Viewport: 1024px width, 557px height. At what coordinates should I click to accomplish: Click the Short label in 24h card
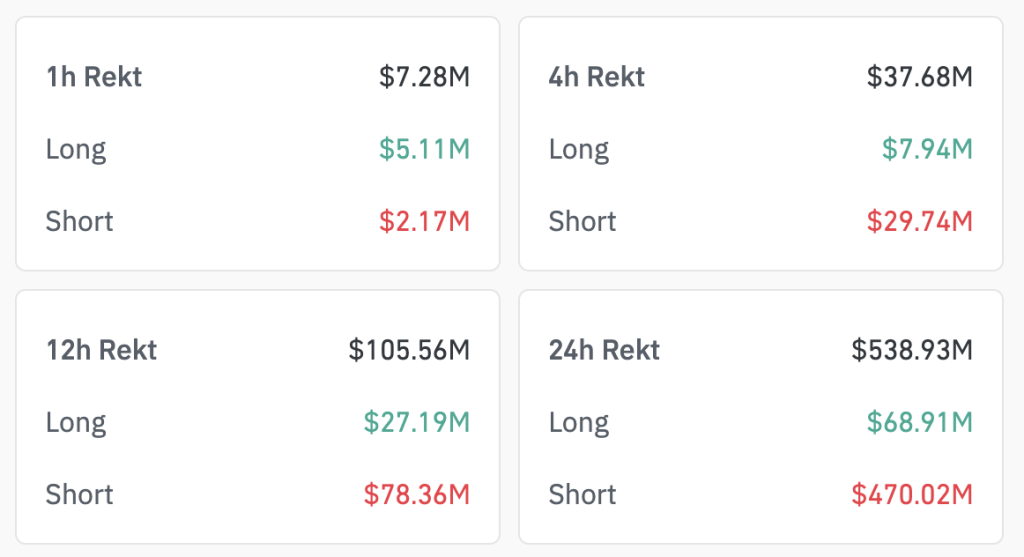(x=583, y=494)
